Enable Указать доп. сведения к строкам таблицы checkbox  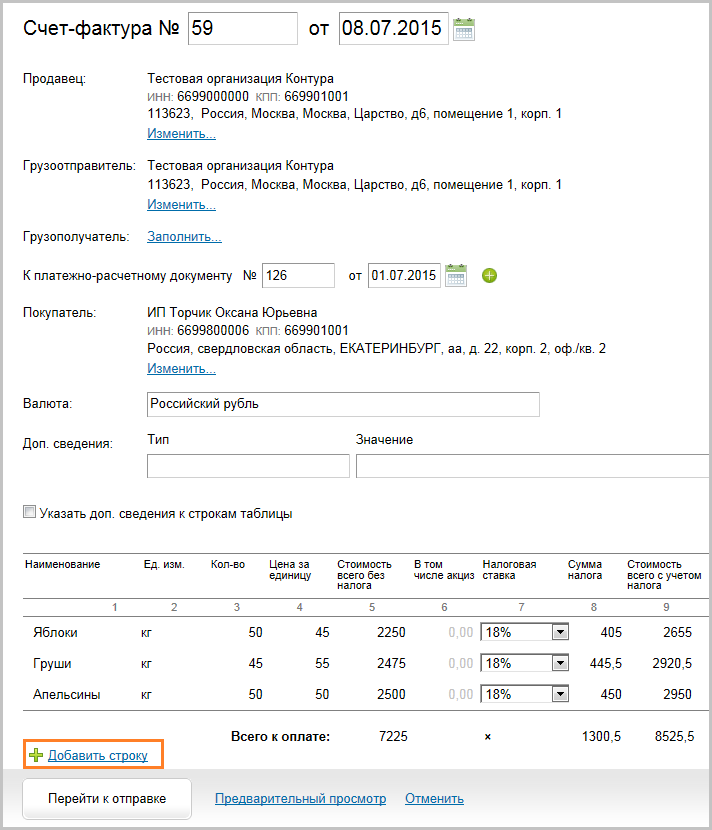[30, 512]
